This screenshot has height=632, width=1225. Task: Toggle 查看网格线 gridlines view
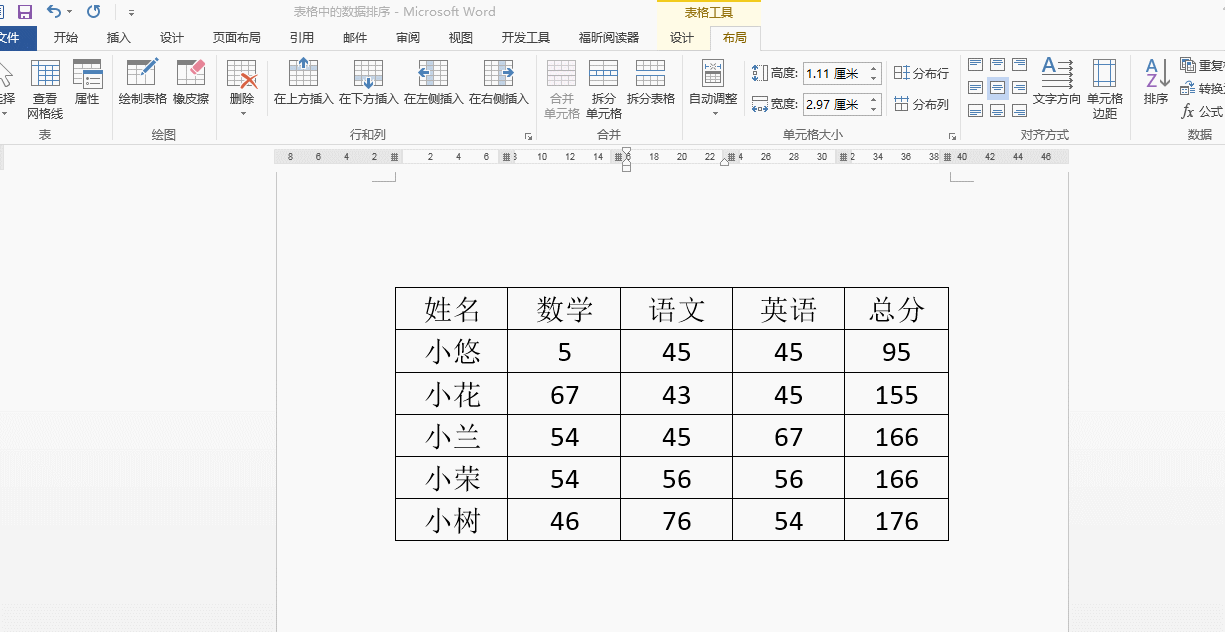click(45, 89)
